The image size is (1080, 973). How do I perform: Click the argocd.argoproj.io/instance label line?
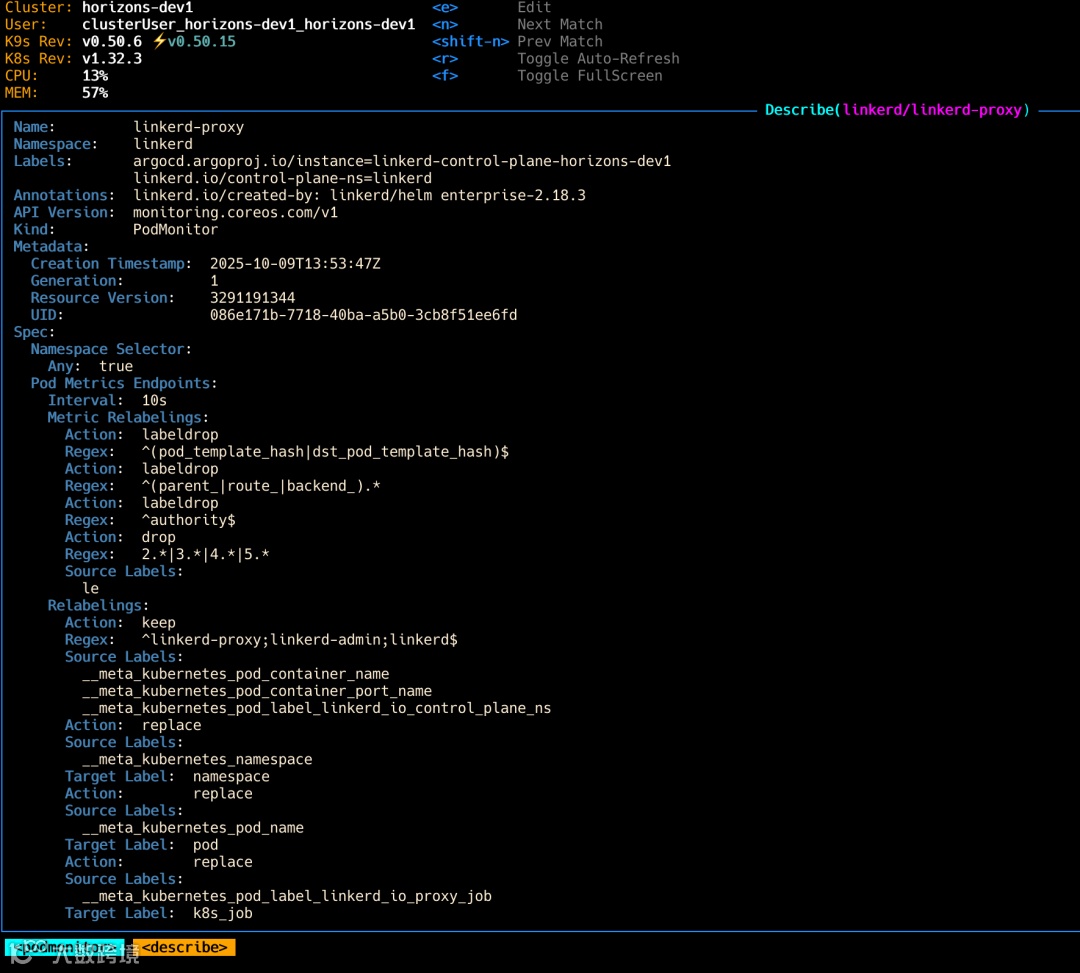coord(402,161)
